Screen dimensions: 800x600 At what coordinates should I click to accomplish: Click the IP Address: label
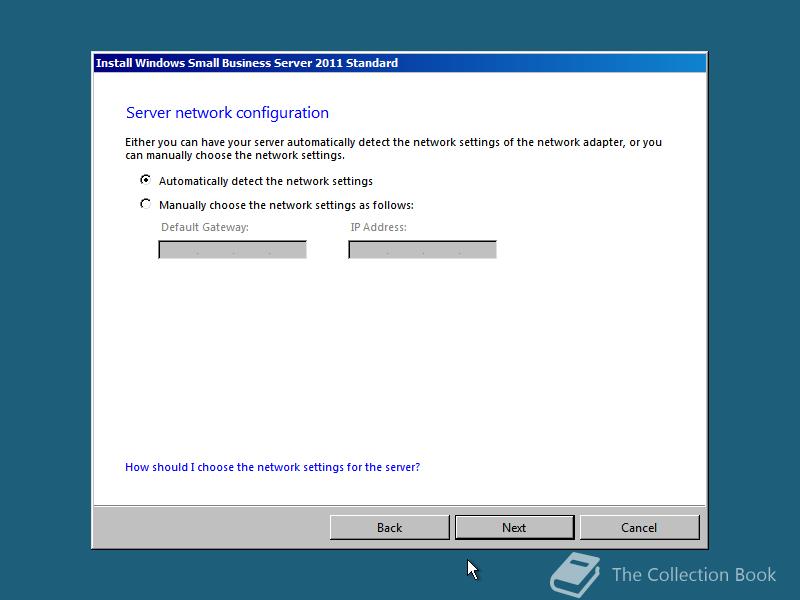click(x=379, y=228)
